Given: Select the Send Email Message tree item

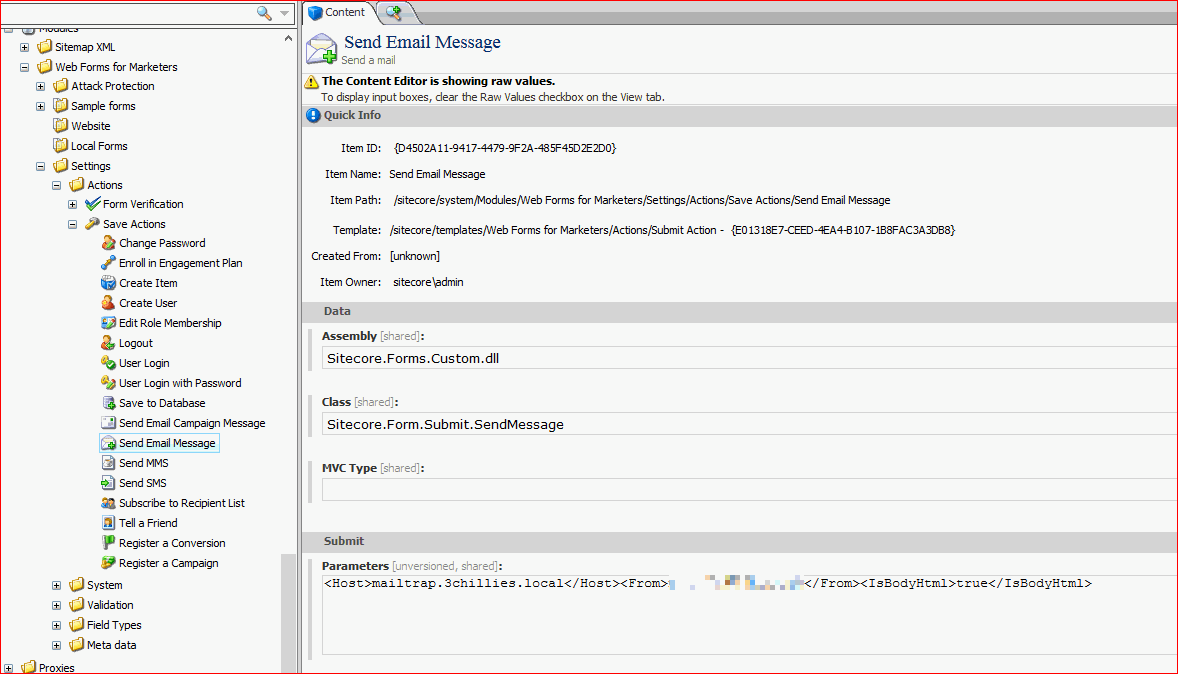Looking at the screenshot, I should pyautogui.click(x=159, y=443).
